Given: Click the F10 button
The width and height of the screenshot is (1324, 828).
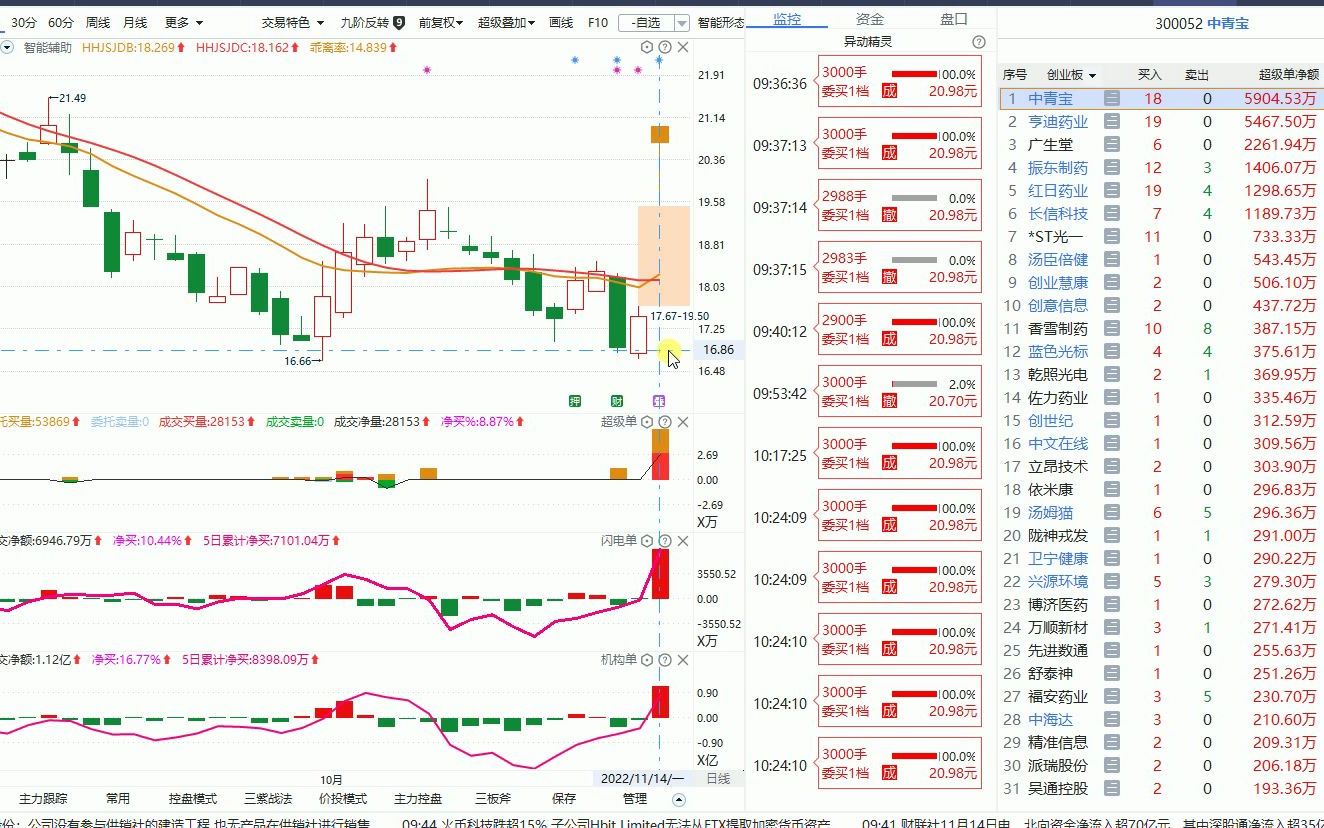Looking at the screenshot, I should (x=598, y=22).
